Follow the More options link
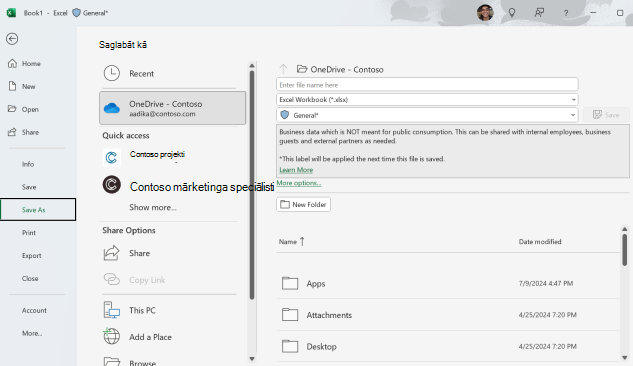Image resolution: width=633 pixels, height=366 pixels. pos(299,183)
